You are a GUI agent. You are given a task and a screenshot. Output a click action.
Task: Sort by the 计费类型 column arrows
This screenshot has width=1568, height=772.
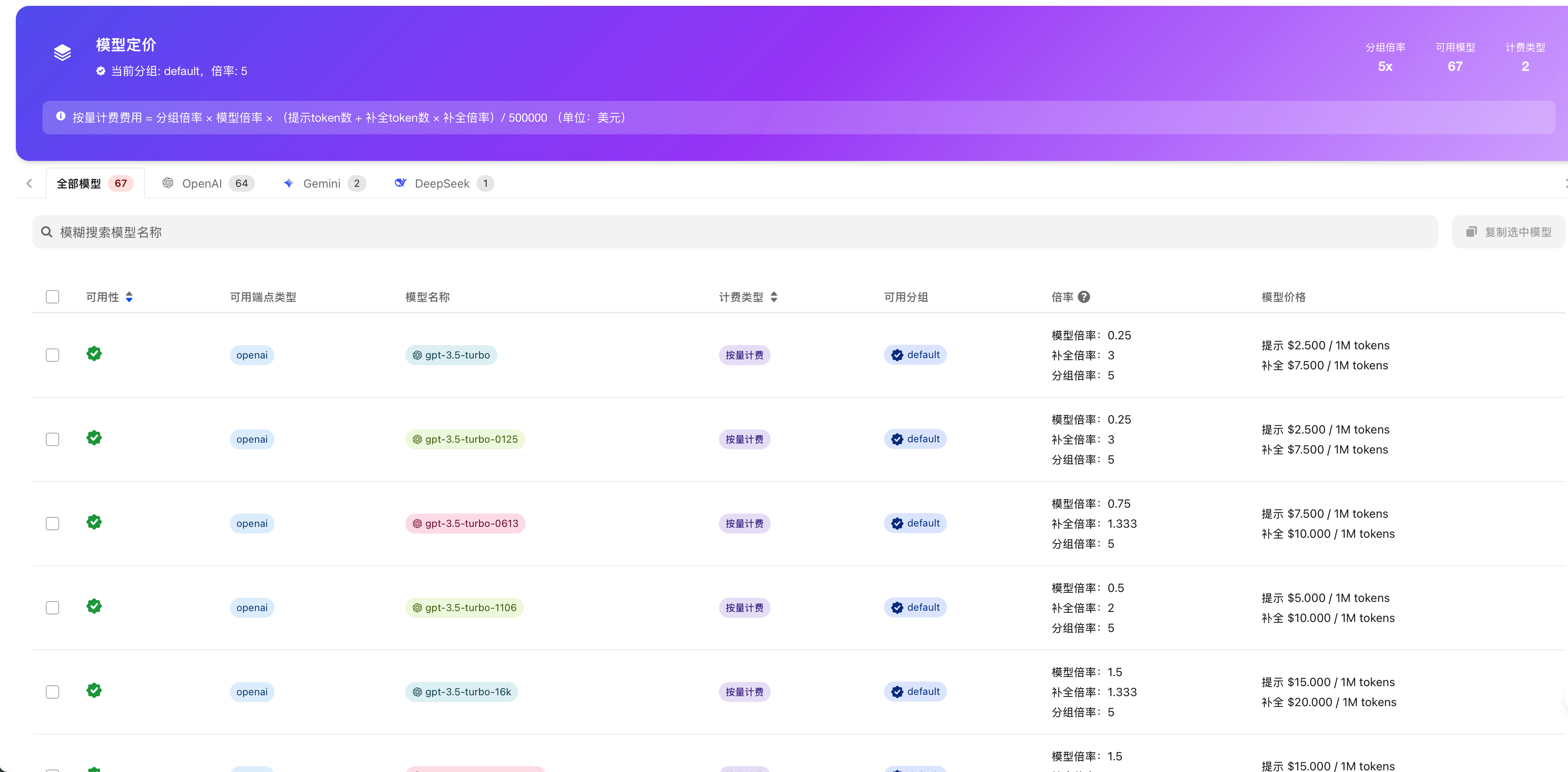pyautogui.click(x=774, y=297)
